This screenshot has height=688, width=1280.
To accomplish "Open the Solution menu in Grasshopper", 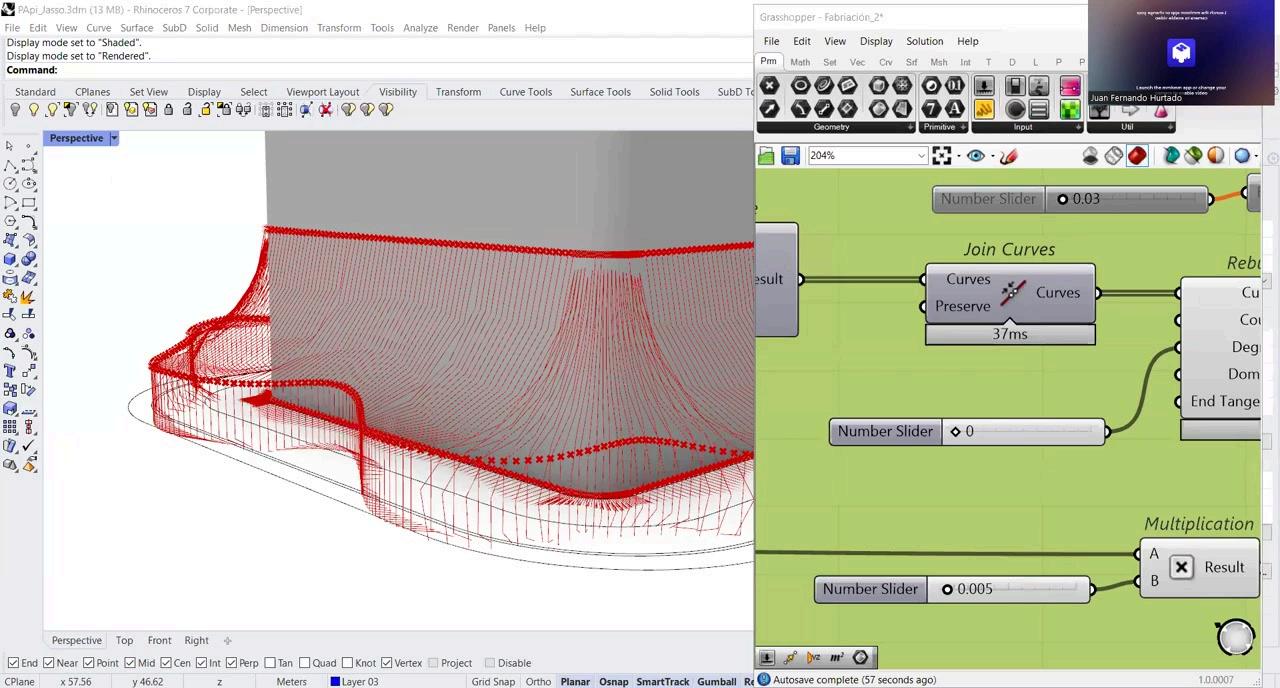I will tap(924, 41).
